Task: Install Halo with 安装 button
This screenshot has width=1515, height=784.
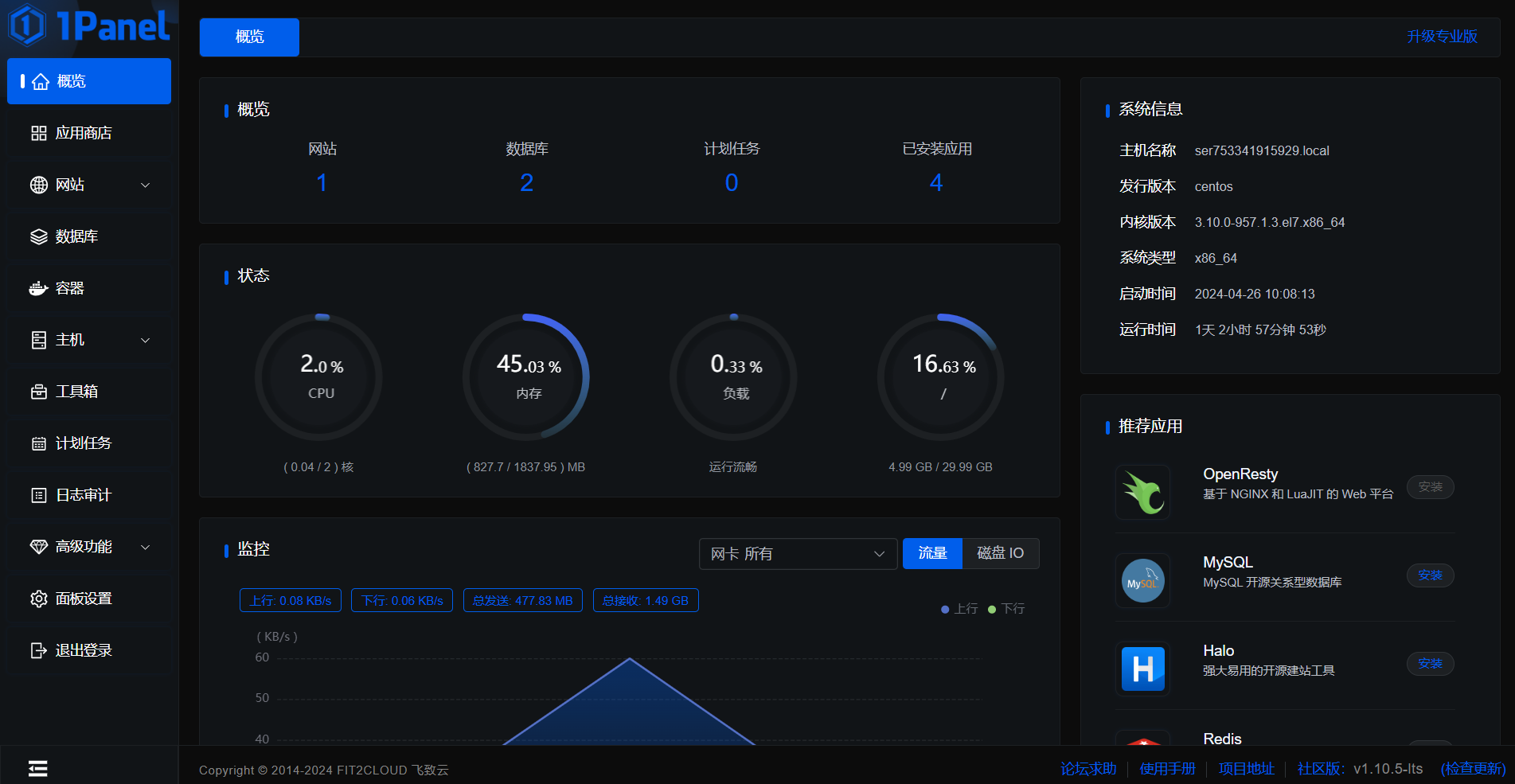Action: 1430,664
